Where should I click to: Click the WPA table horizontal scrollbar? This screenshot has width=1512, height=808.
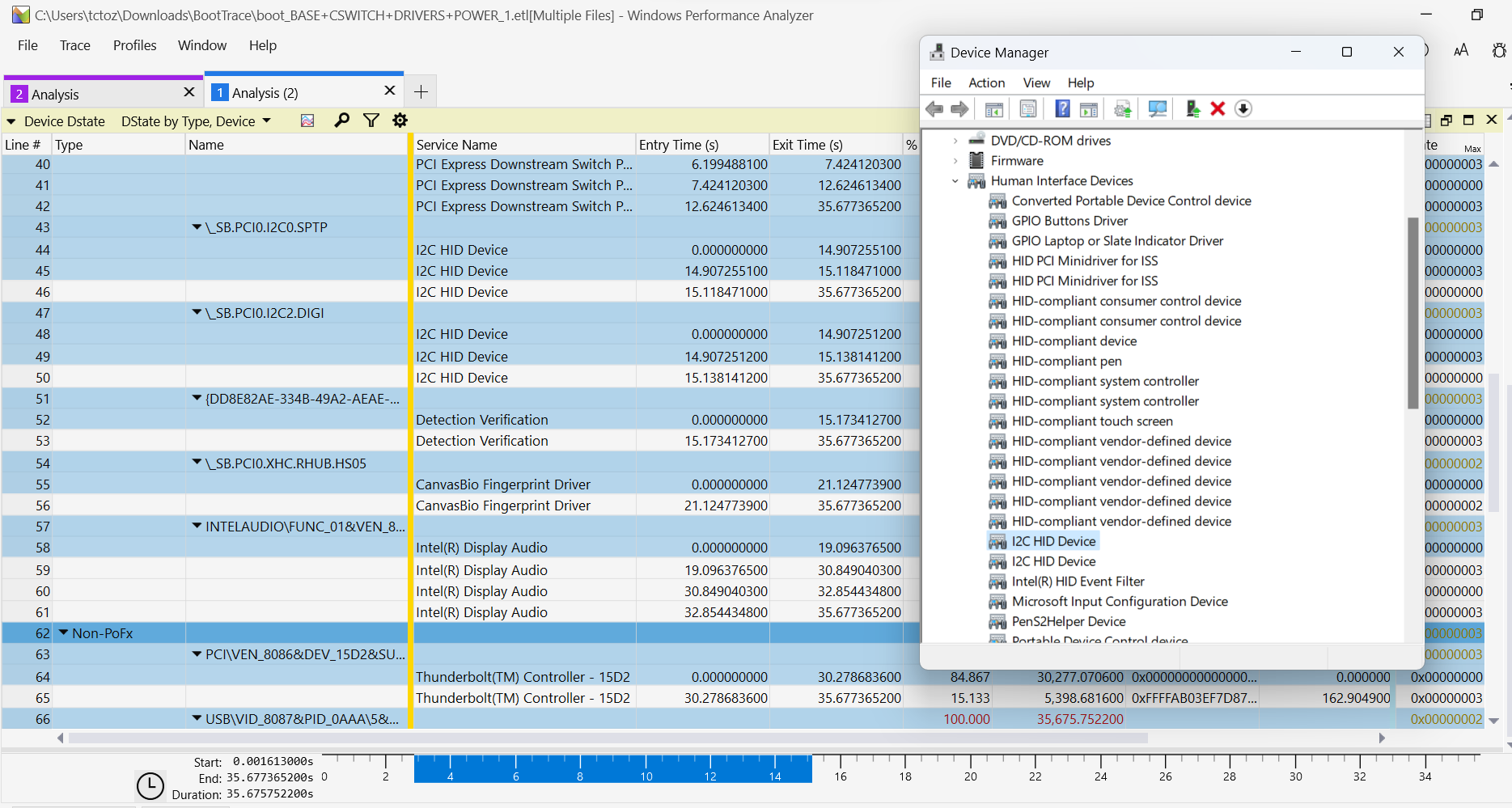point(608,738)
